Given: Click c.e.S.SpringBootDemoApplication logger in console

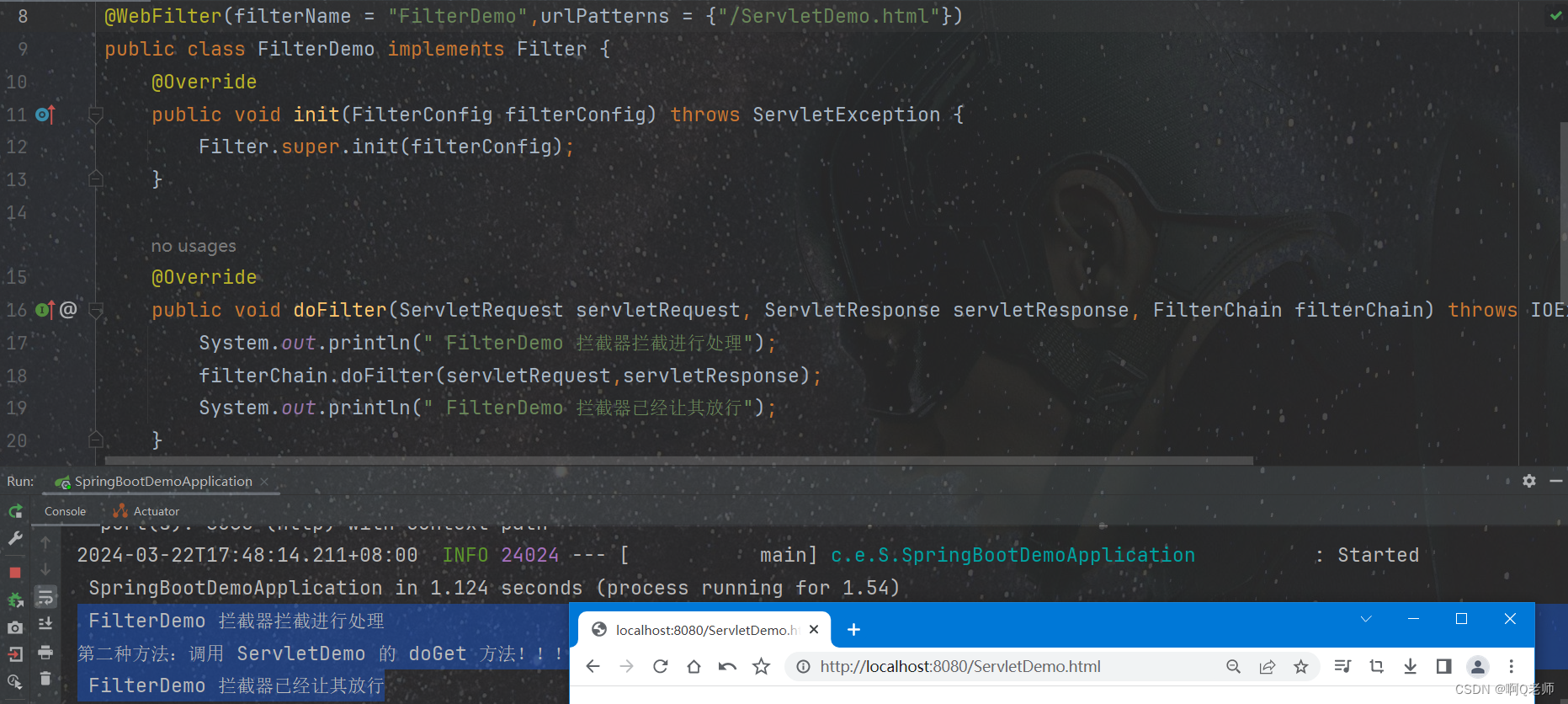Looking at the screenshot, I should click(x=1013, y=555).
